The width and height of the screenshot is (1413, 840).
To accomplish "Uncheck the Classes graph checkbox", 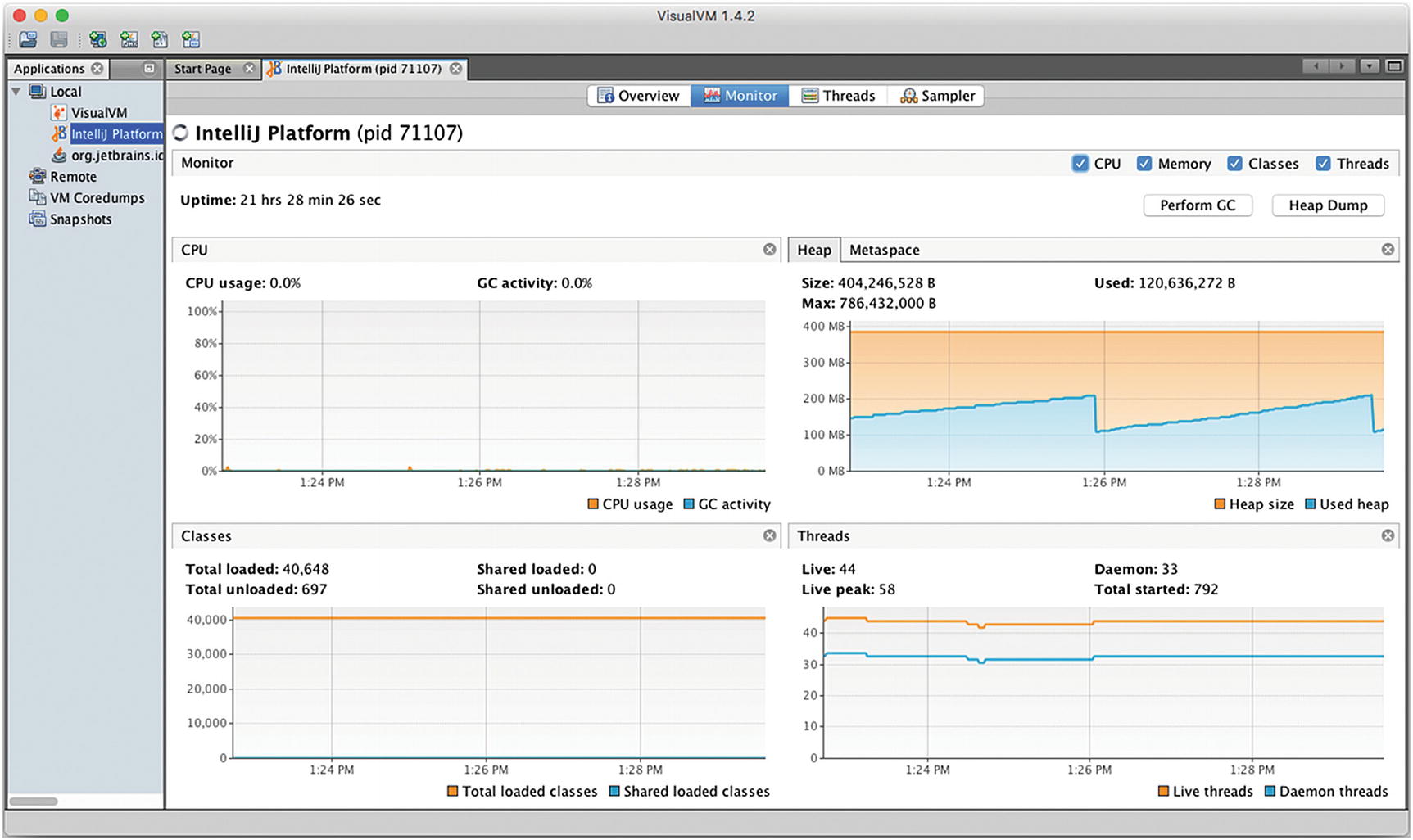I will pyautogui.click(x=1234, y=164).
